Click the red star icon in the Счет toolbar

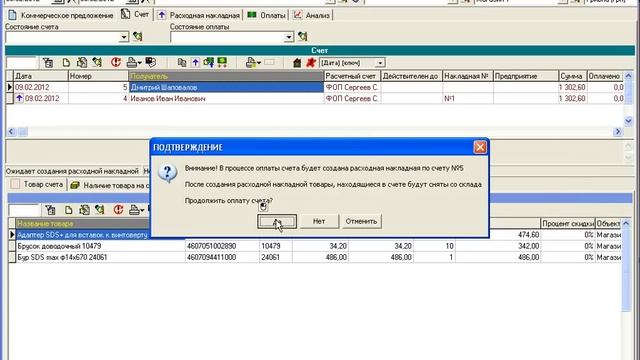pos(311,62)
